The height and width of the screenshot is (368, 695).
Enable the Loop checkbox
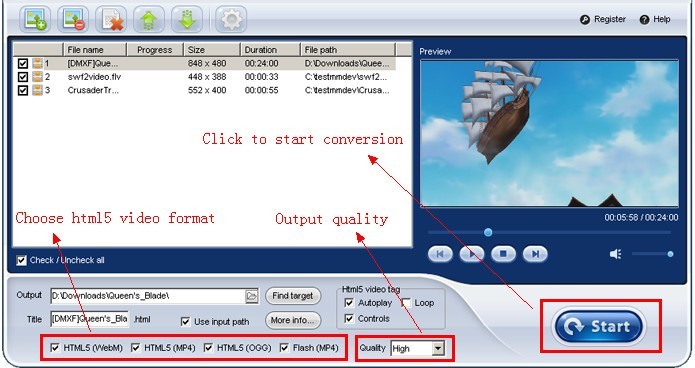coord(406,303)
